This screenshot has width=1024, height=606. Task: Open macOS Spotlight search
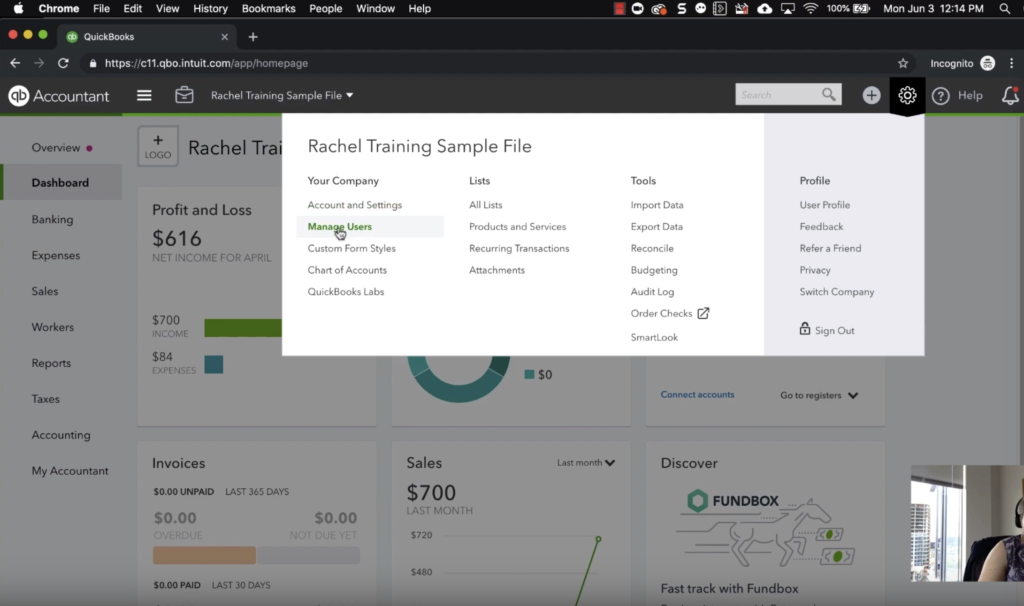click(x=1005, y=8)
